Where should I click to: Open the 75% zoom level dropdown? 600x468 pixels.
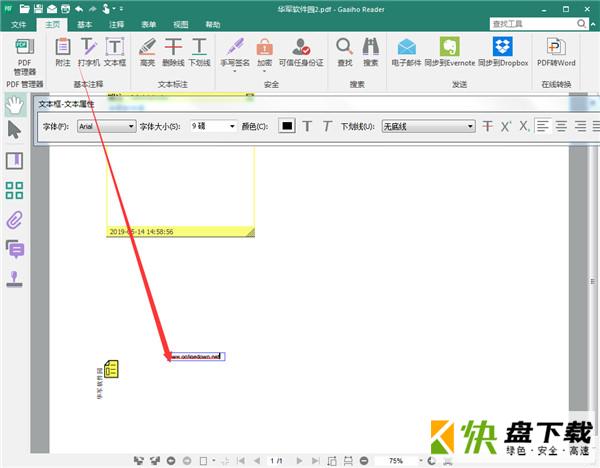[420, 461]
